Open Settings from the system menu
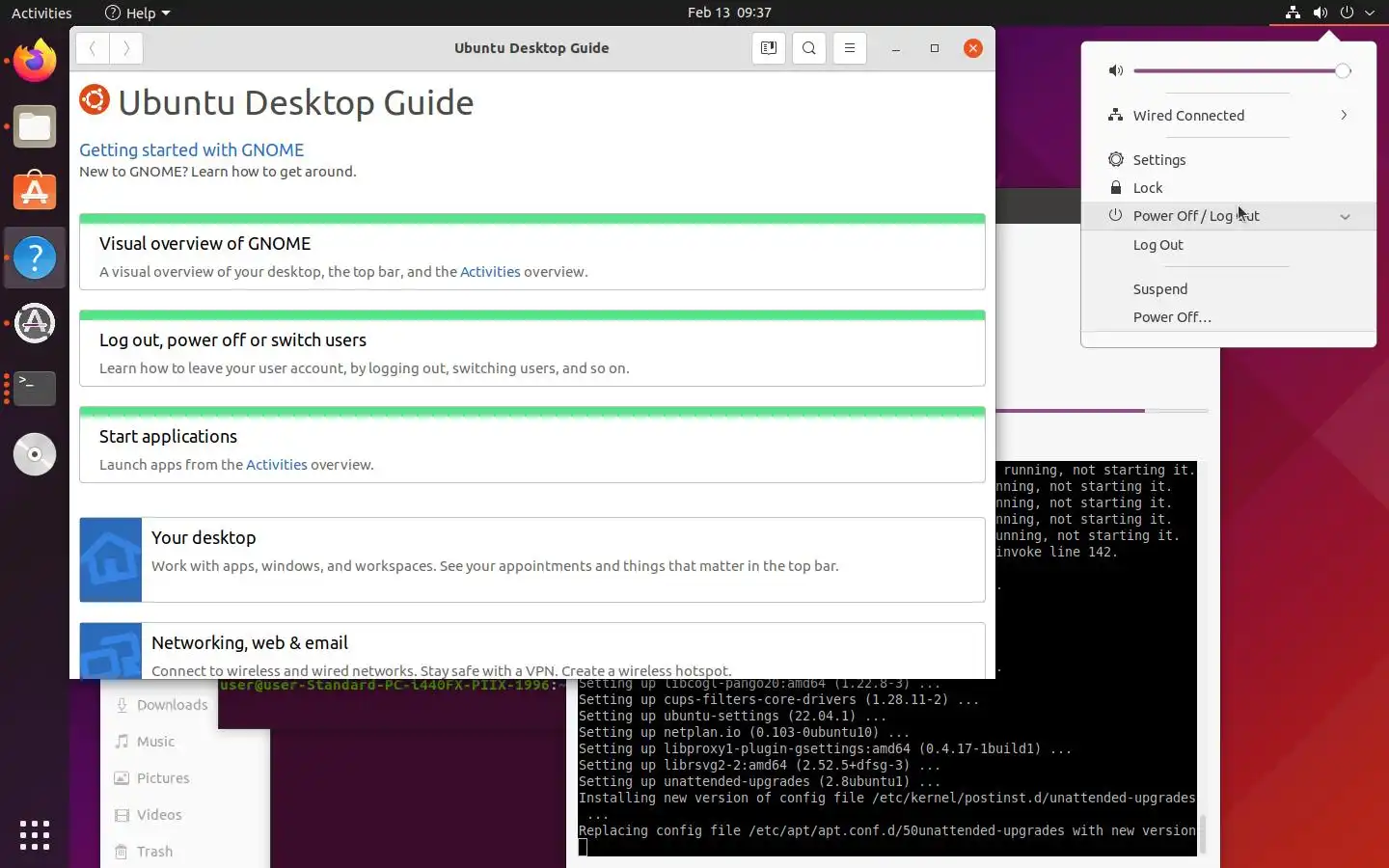The image size is (1389, 868). click(x=1229, y=160)
